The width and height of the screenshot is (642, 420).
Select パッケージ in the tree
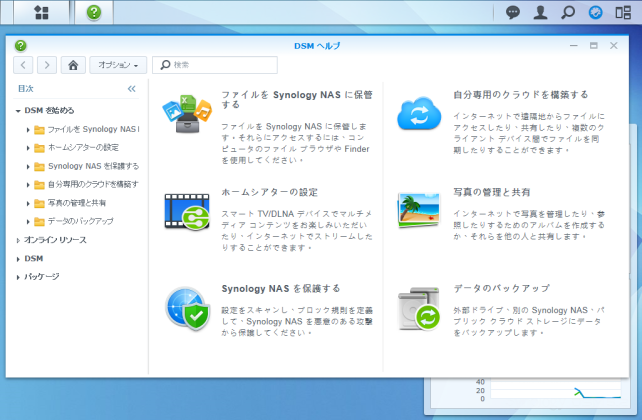pyautogui.click(x=41, y=277)
